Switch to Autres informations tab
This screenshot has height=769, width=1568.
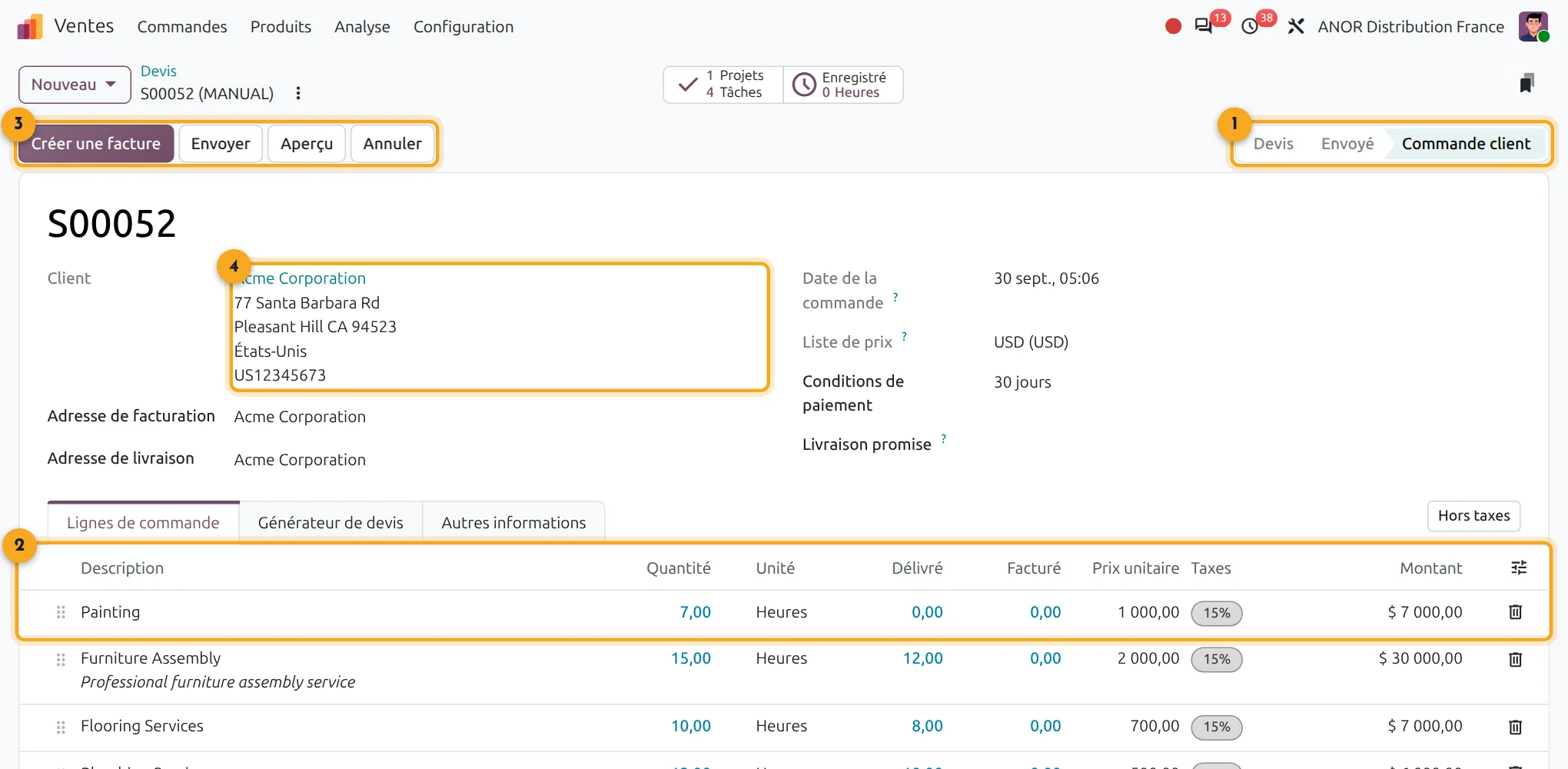513,523
